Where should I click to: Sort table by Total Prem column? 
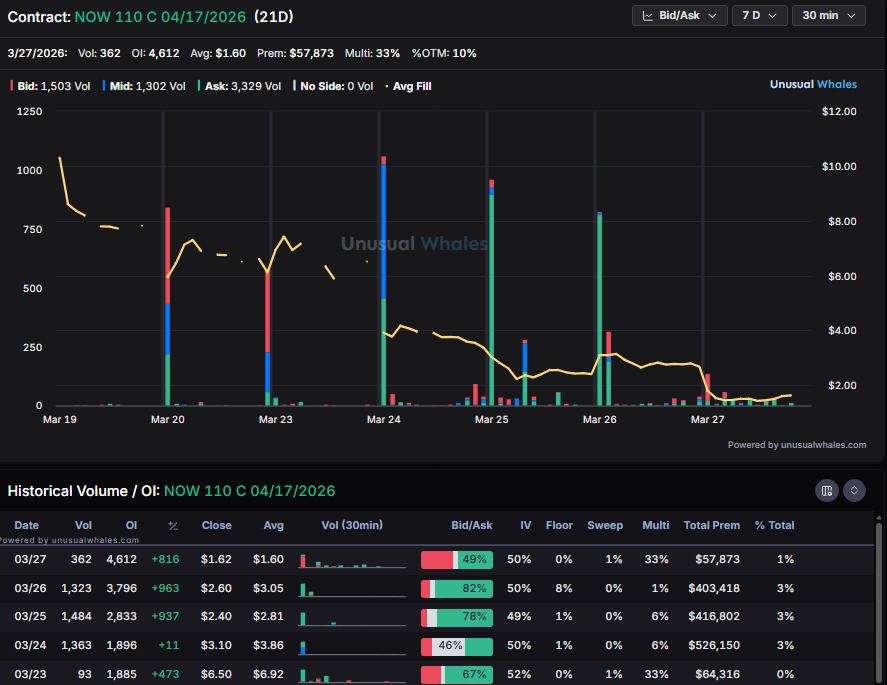click(x=712, y=525)
